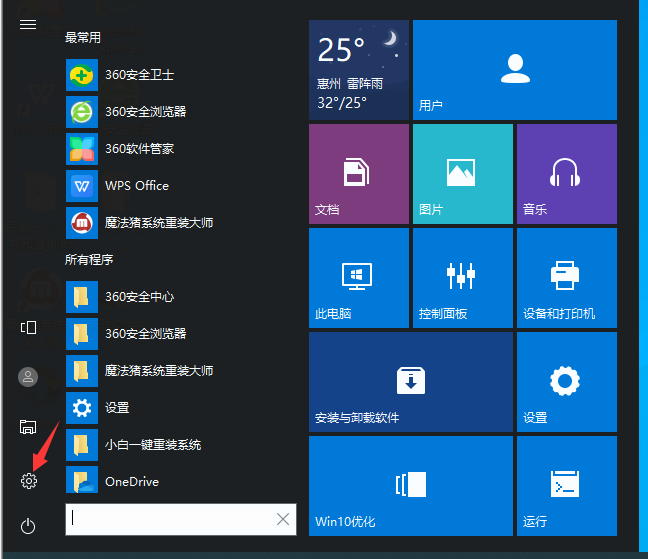The width and height of the screenshot is (648, 559).
Task: Launch 360安全卫士 from most used list
Action: (120, 75)
